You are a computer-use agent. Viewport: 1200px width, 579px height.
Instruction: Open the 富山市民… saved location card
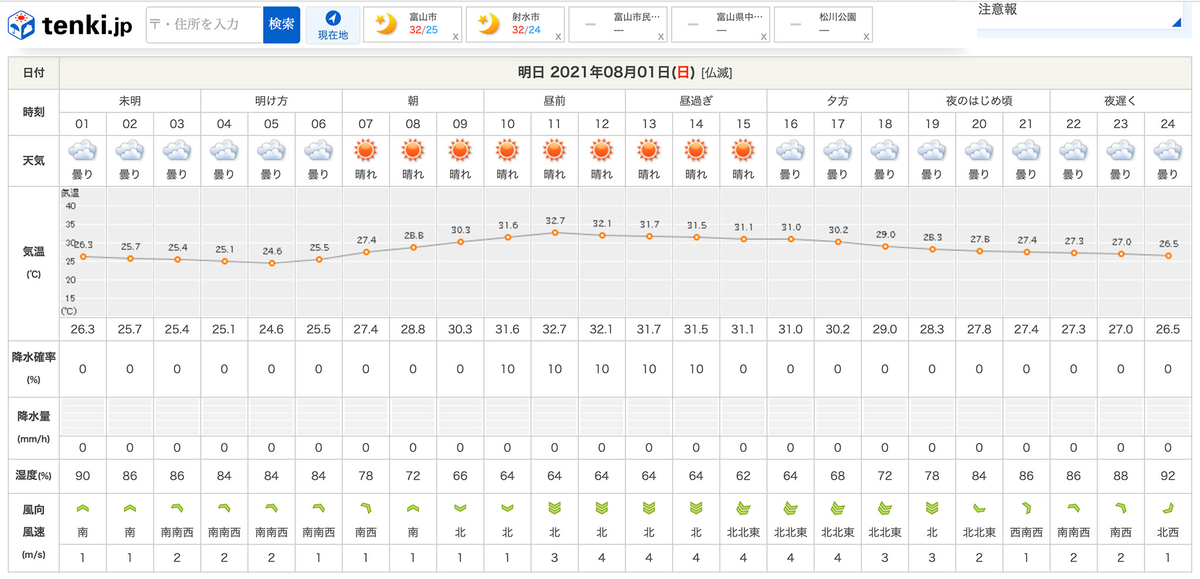pyautogui.click(x=619, y=24)
